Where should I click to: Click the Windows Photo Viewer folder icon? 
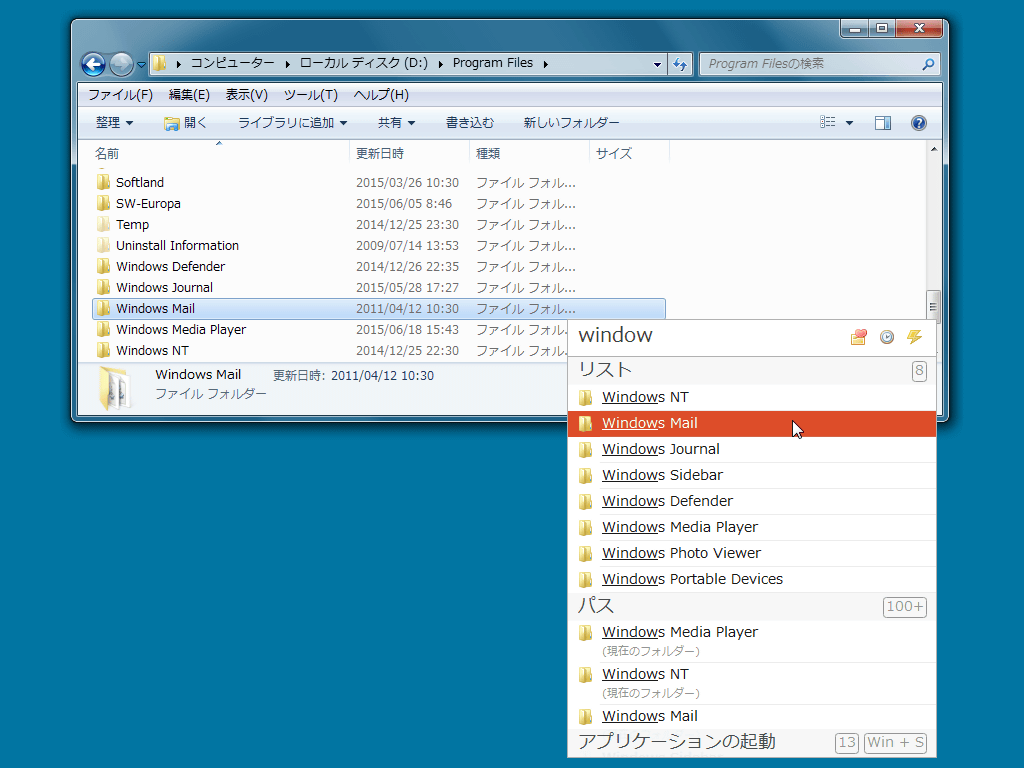[586, 554]
